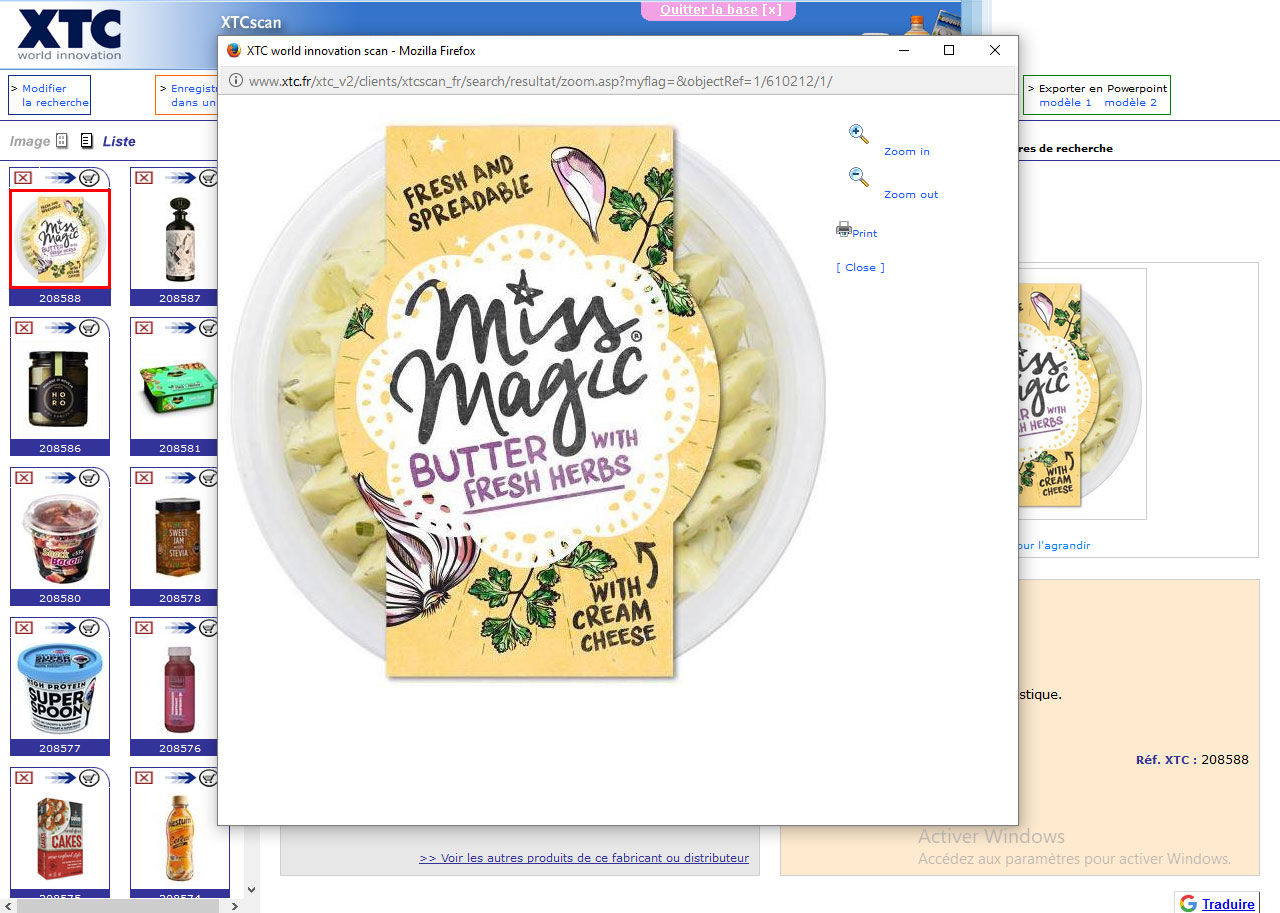Select Horo jar thumbnail 208586
The height and width of the screenshot is (913, 1280).
point(60,388)
